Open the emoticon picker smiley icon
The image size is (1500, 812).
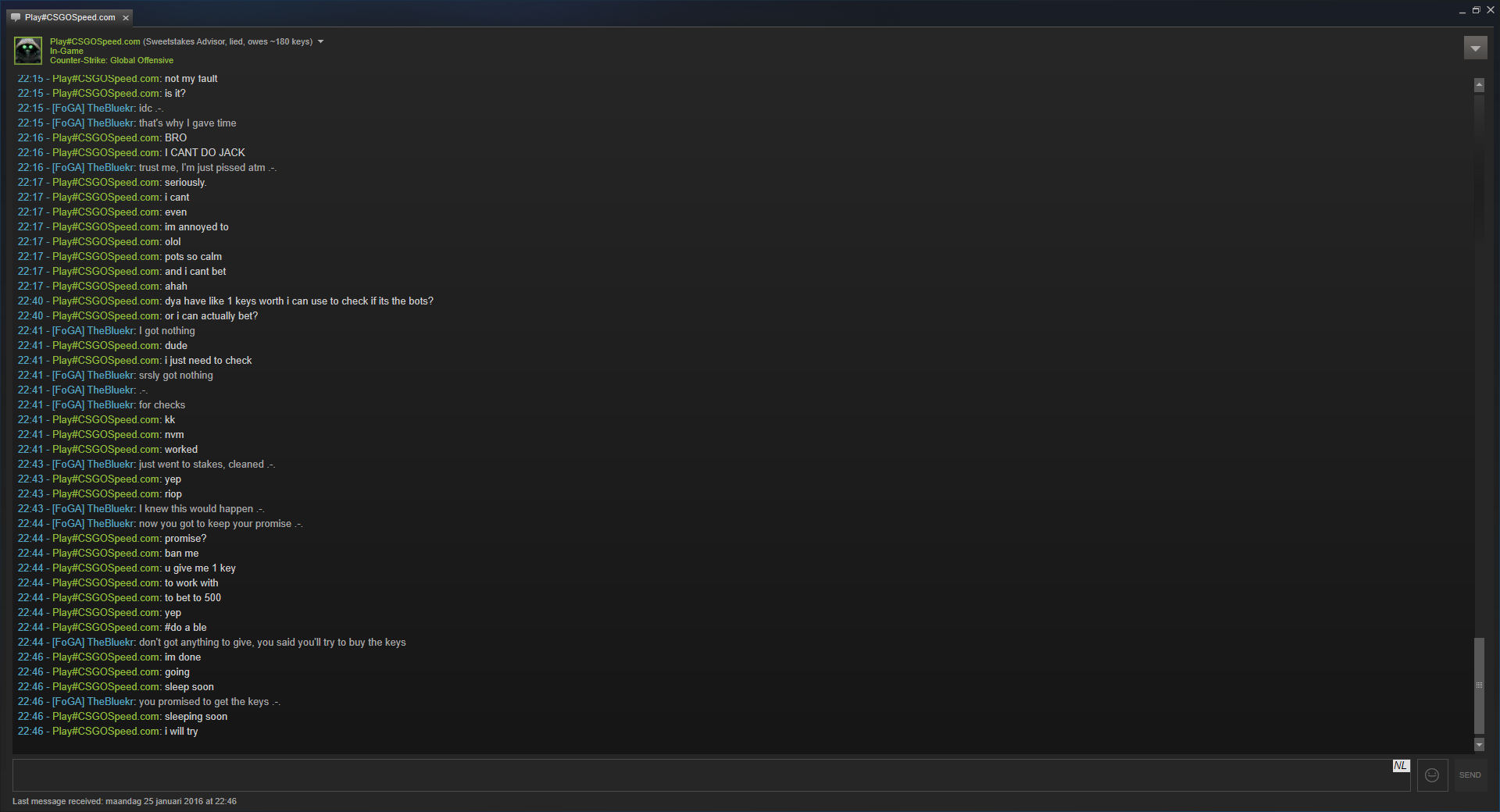1432,775
